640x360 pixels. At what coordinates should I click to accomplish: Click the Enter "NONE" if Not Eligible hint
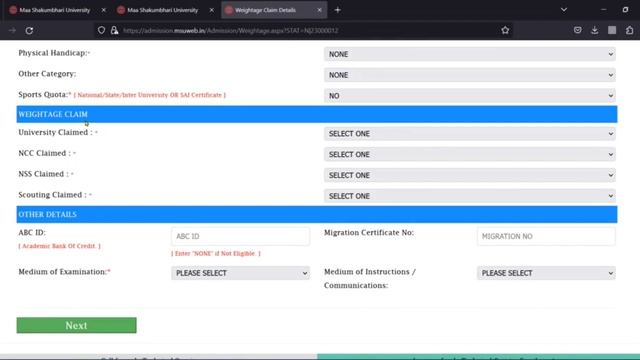coord(216,253)
